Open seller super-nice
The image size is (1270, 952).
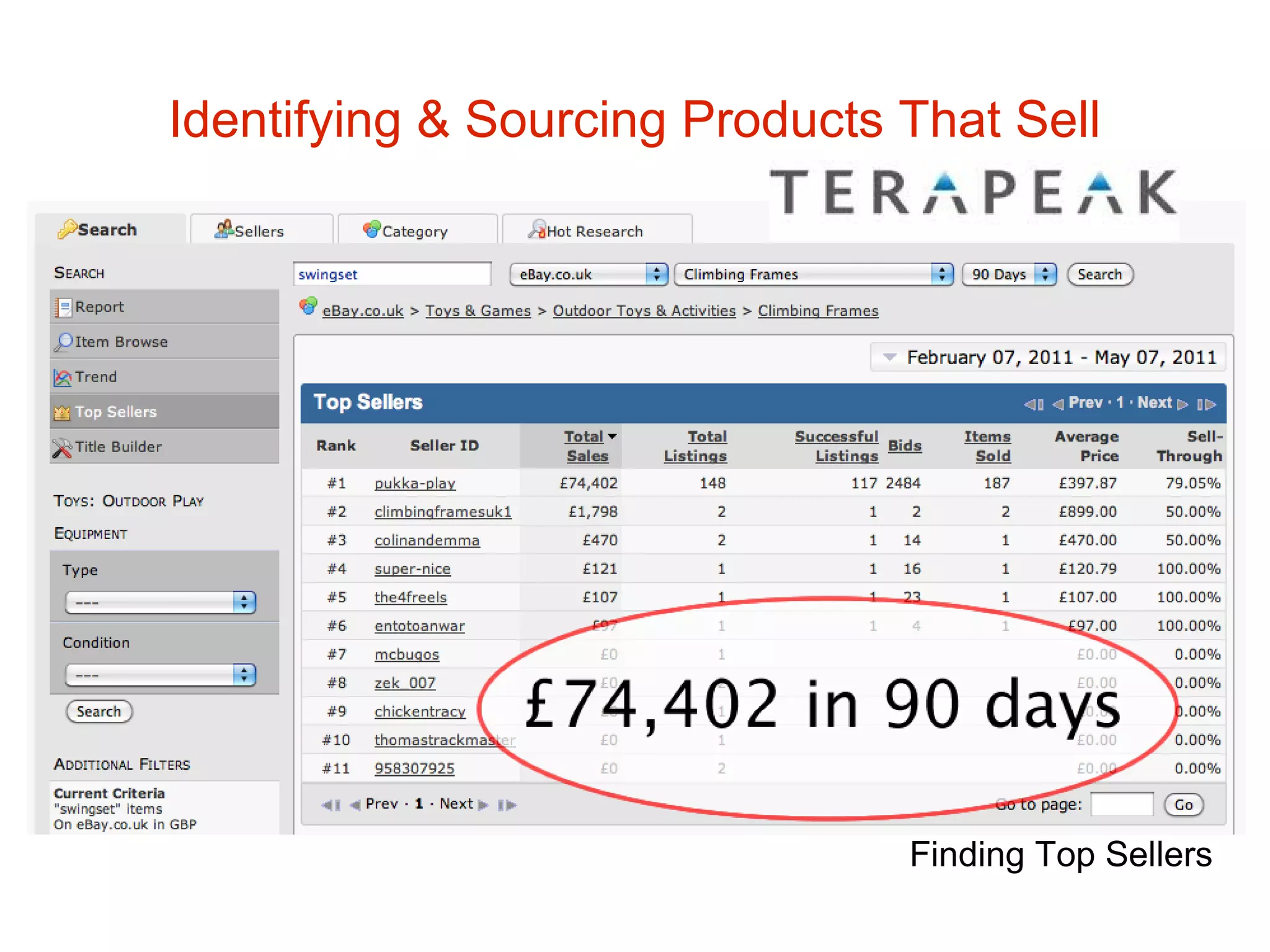tap(412, 569)
